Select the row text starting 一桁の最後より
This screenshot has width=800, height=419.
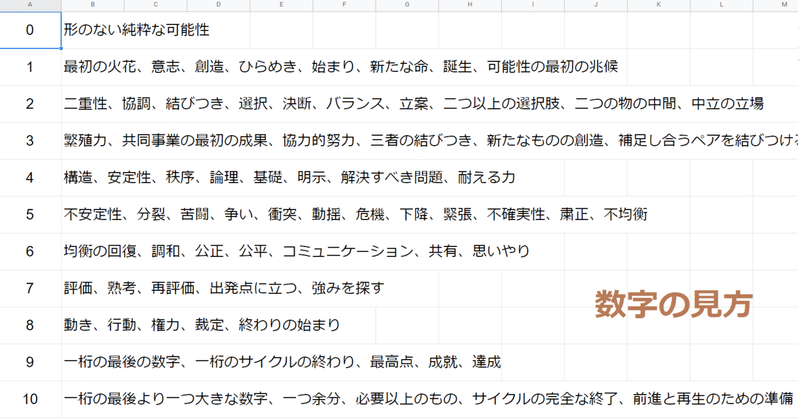click(429, 399)
